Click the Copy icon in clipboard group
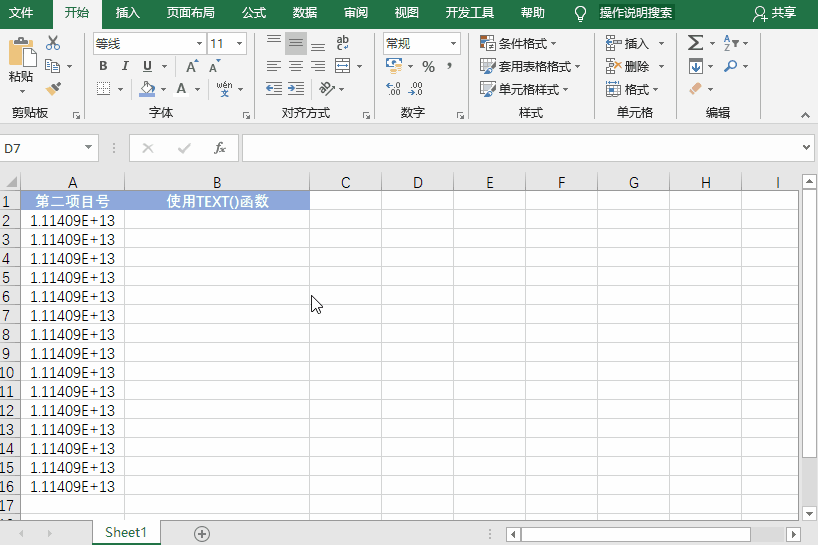 pyautogui.click(x=53, y=66)
